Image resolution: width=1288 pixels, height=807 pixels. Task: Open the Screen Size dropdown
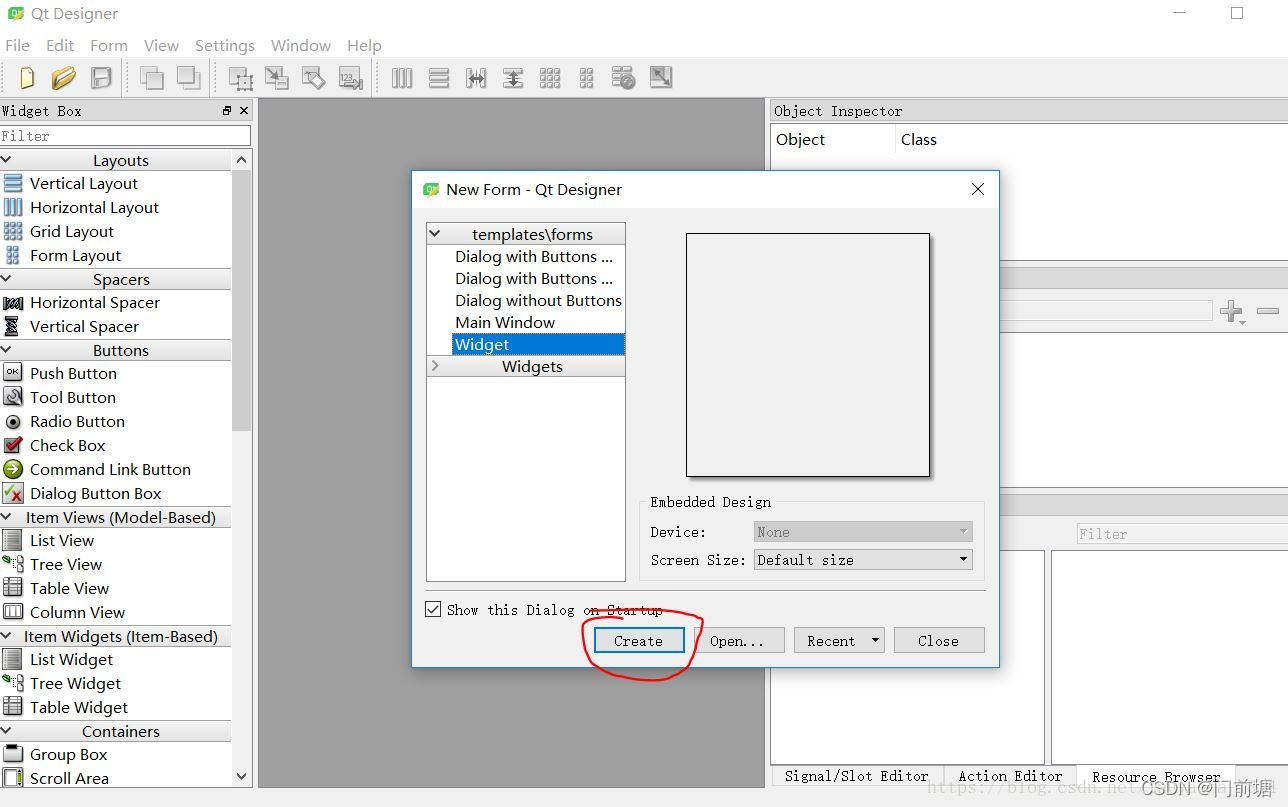pos(863,560)
